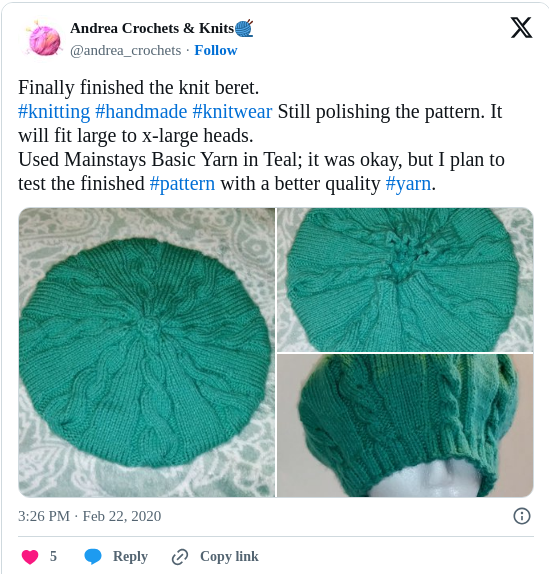
Task: Open the 3:26 PM Feb 22, 2020 timestamp
Action: (x=90, y=516)
